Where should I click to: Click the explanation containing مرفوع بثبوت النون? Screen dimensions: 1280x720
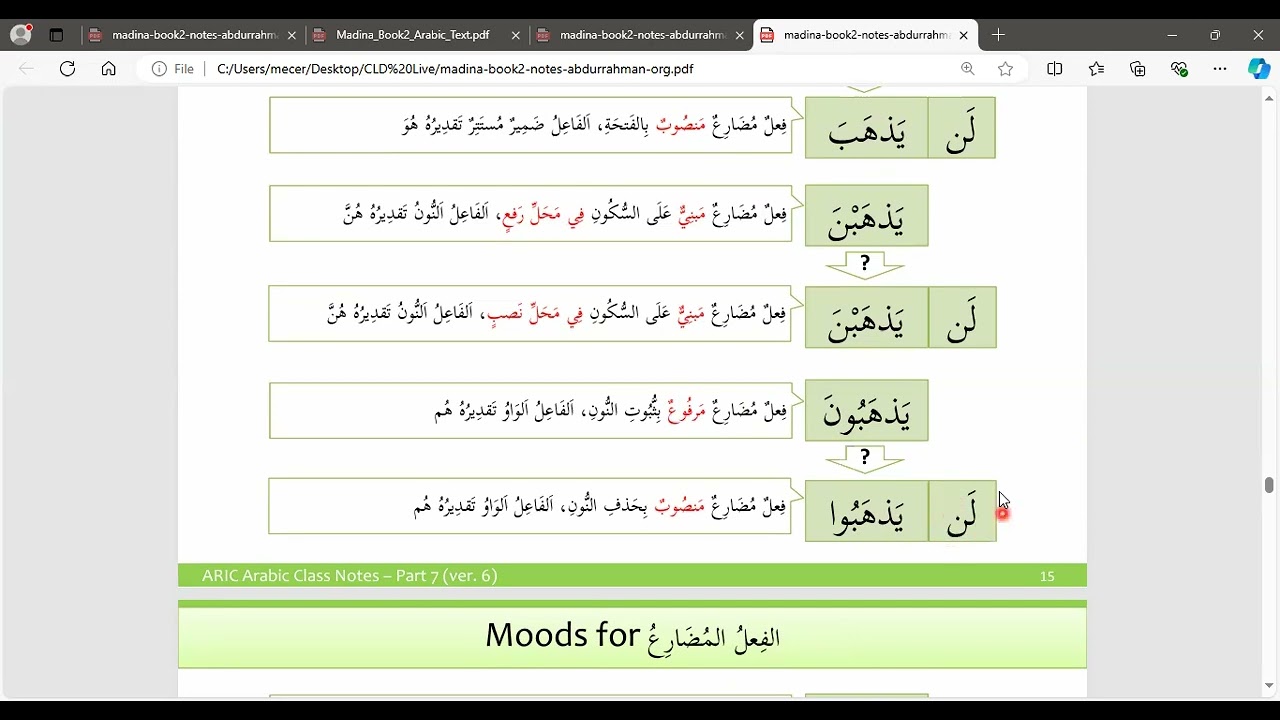click(x=530, y=410)
